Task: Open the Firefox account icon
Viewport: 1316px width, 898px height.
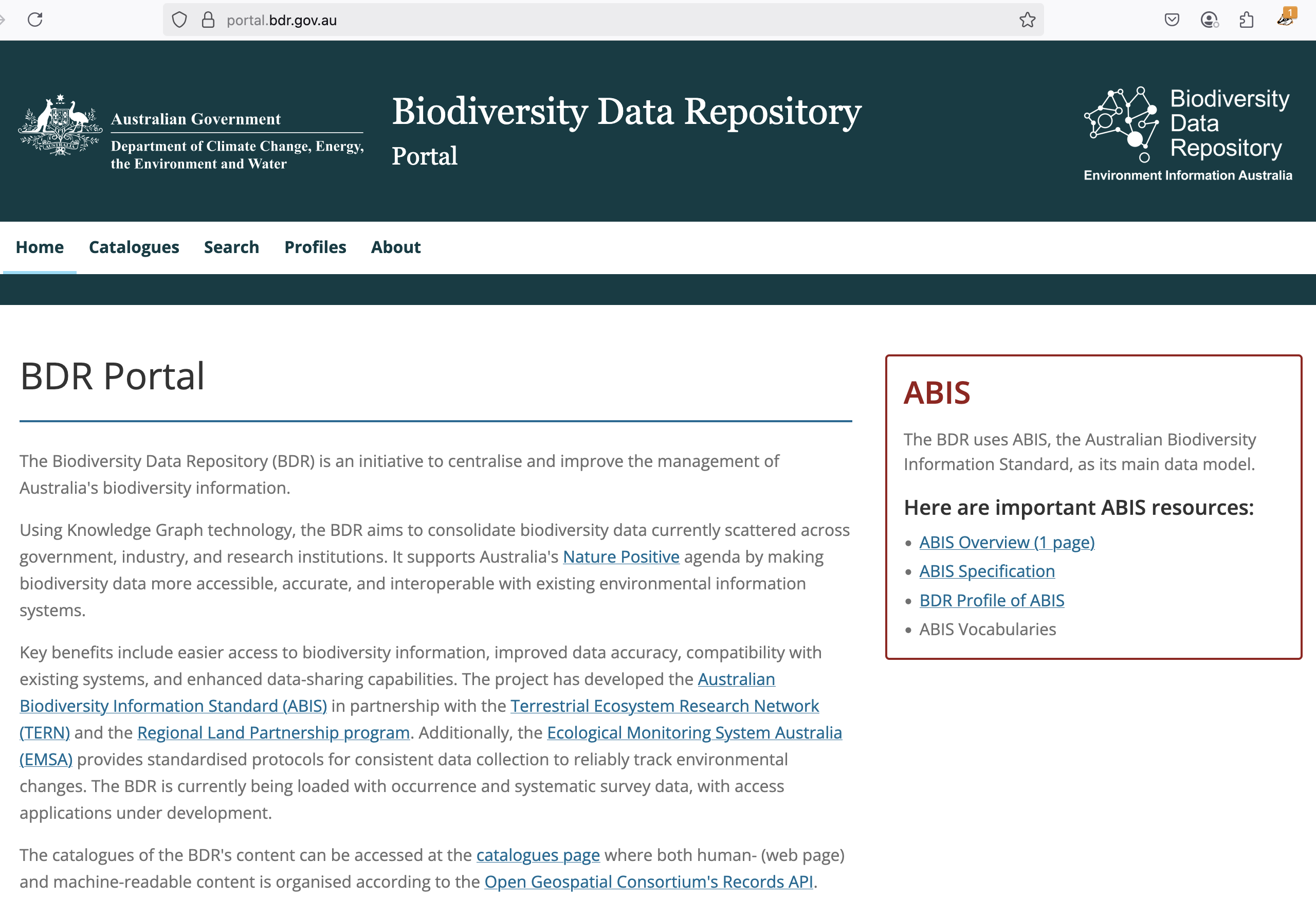Action: (1209, 20)
